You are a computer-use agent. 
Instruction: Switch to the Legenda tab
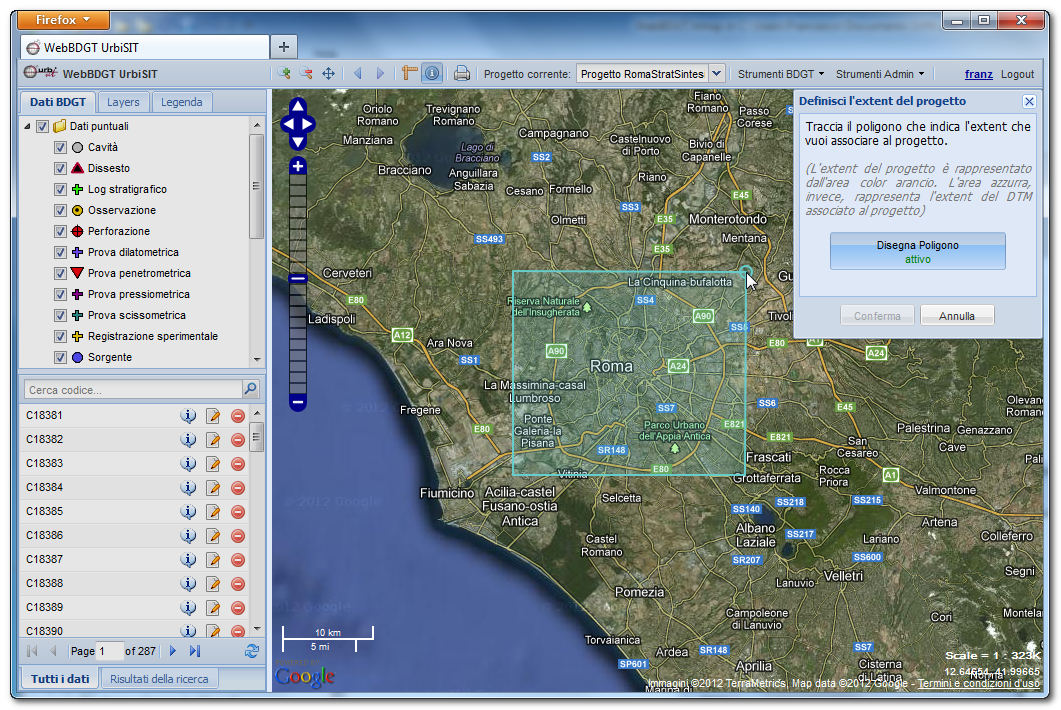click(181, 102)
